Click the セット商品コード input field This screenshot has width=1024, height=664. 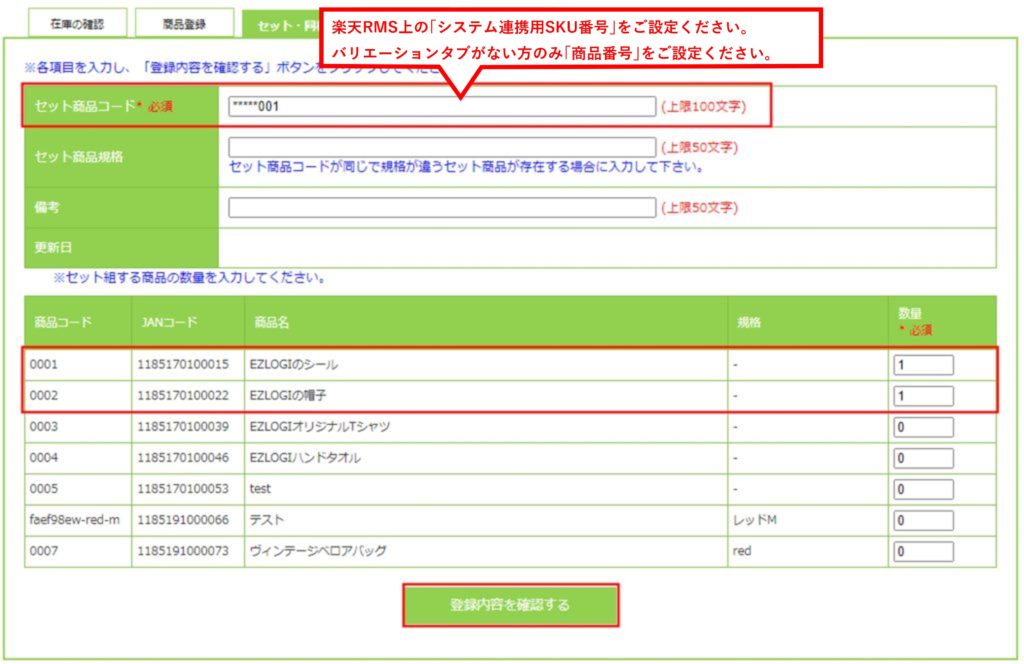(442, 107)
